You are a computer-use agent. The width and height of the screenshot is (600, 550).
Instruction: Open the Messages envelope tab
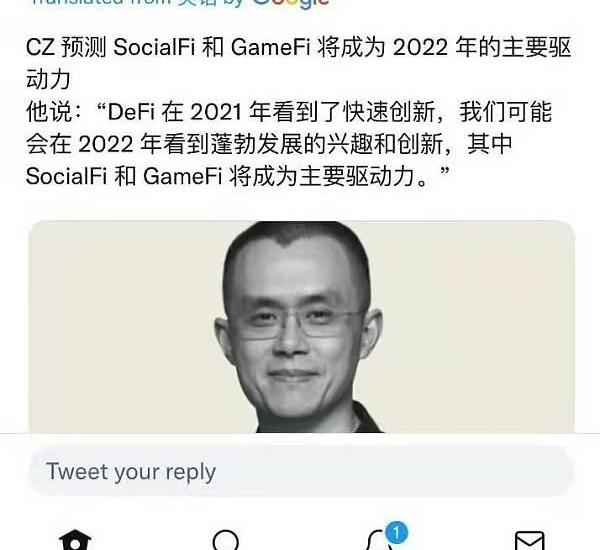pyautogui.click(x=530, y=540)
